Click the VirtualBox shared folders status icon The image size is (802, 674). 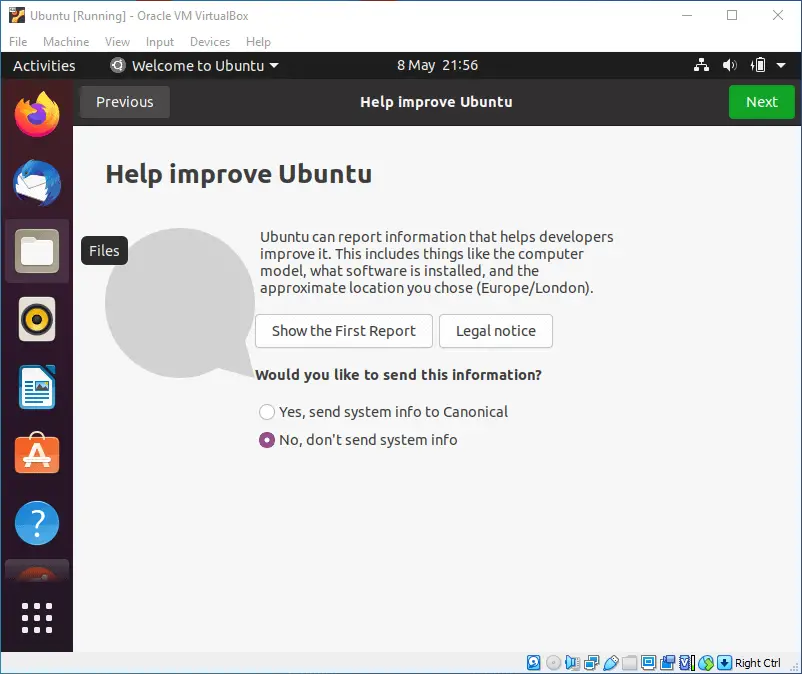coord(629,663)
